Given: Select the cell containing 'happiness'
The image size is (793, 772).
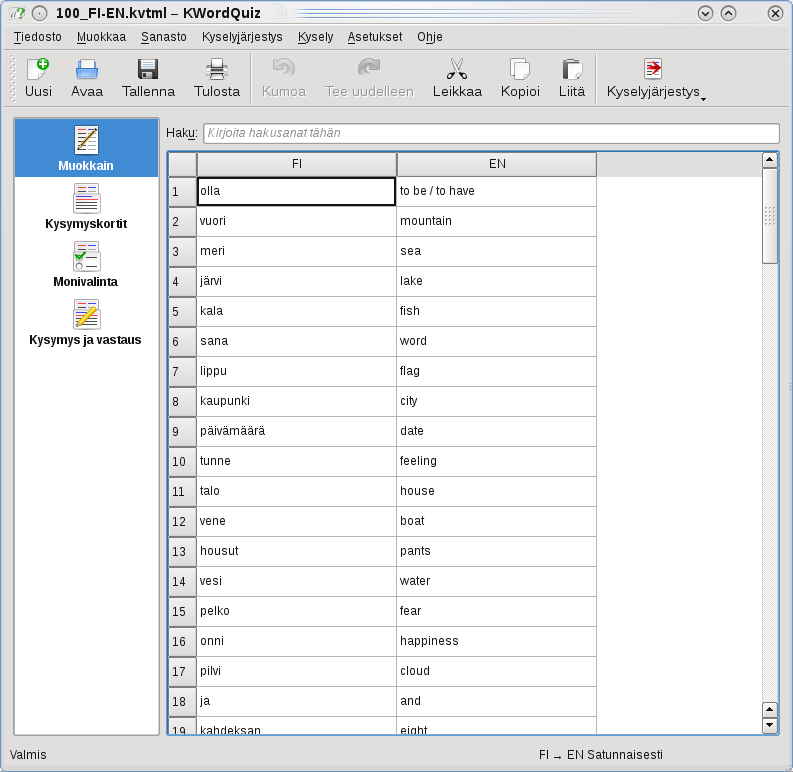Looking at the screenshot, I should click(497, 641).
